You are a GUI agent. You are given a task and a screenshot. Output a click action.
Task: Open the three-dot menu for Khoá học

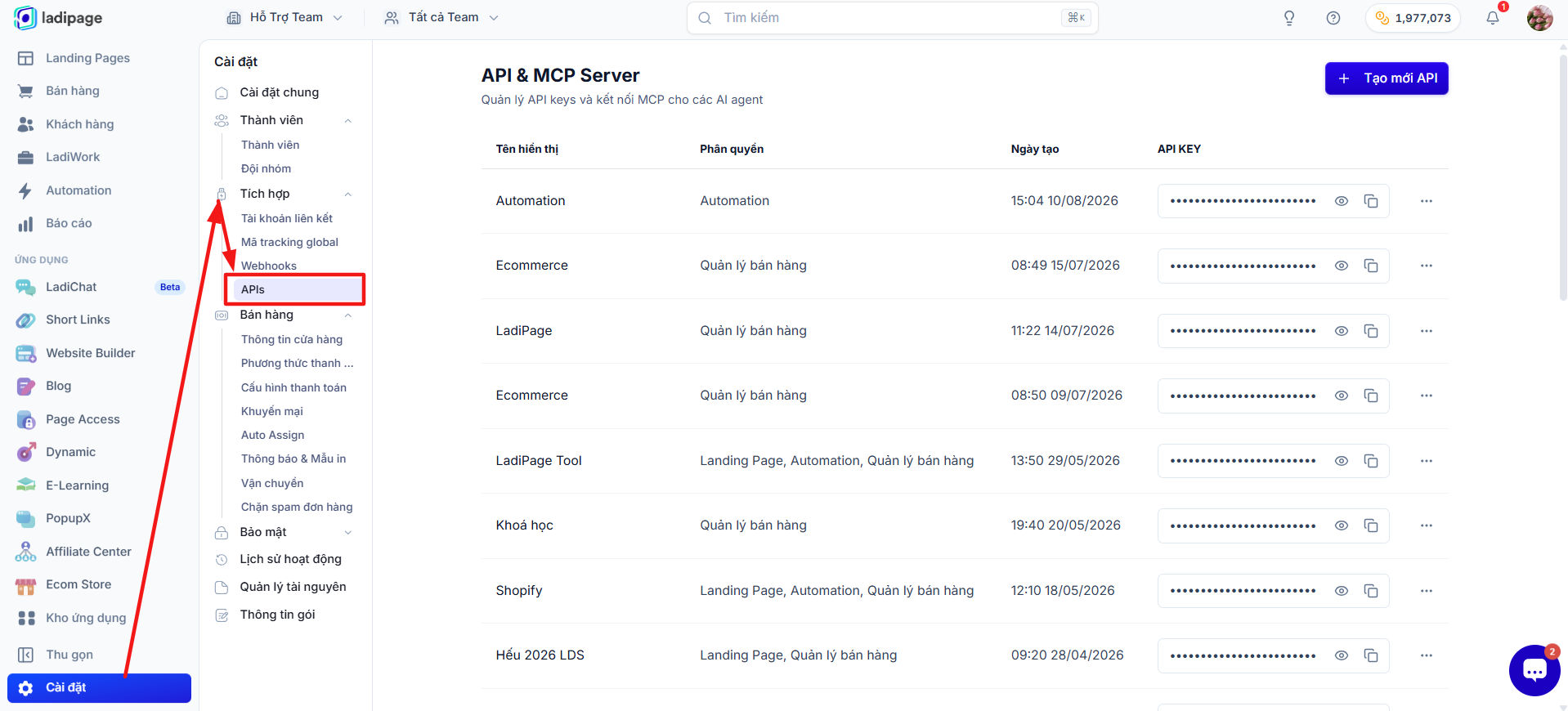pyautogui.click(x=1427, y=525)
